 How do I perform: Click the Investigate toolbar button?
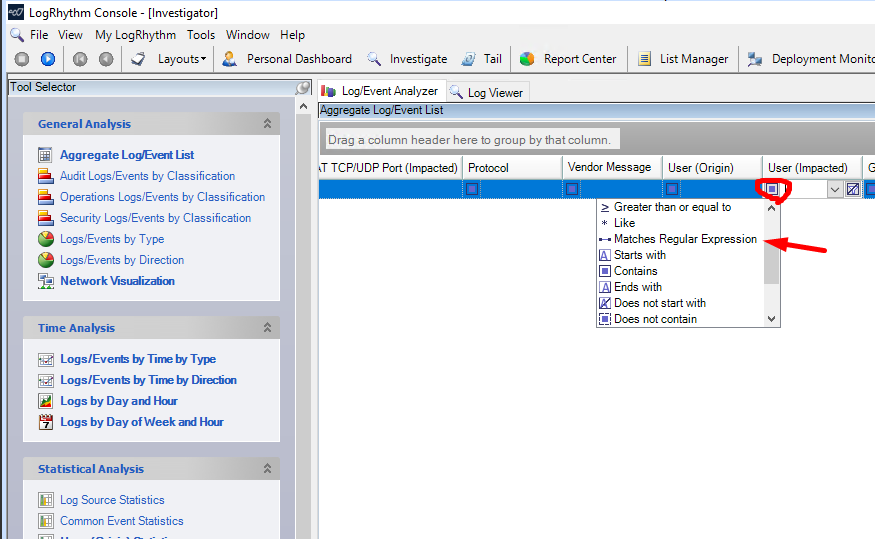point(418,59)
